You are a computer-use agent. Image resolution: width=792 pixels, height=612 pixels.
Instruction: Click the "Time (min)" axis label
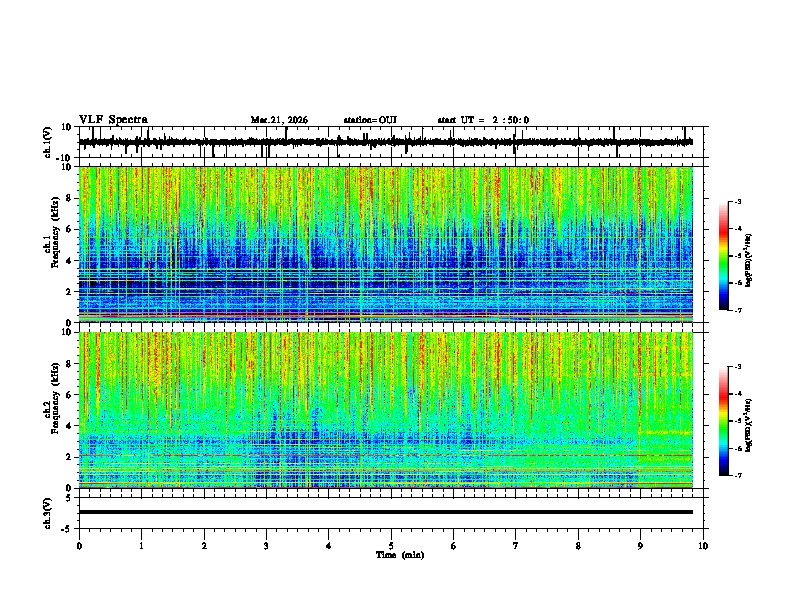400,555
